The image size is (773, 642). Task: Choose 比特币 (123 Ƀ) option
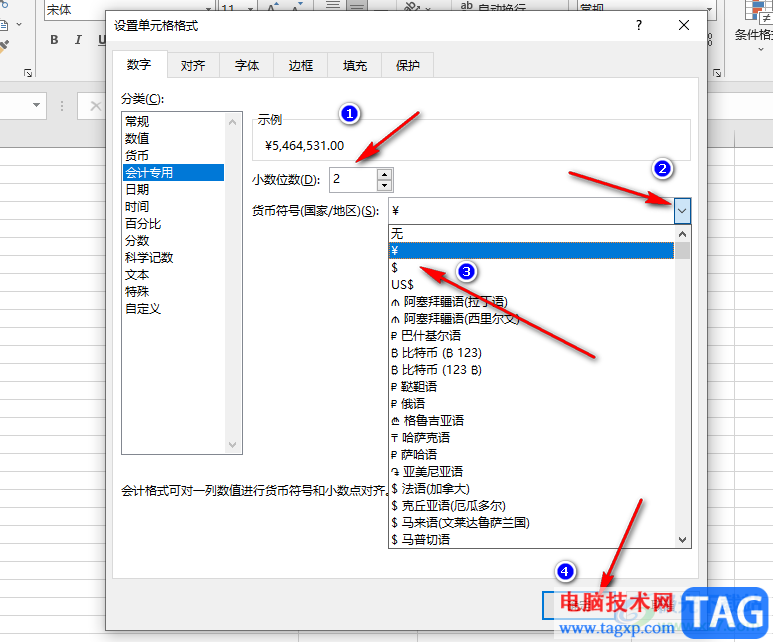click(x=531, y=369)
